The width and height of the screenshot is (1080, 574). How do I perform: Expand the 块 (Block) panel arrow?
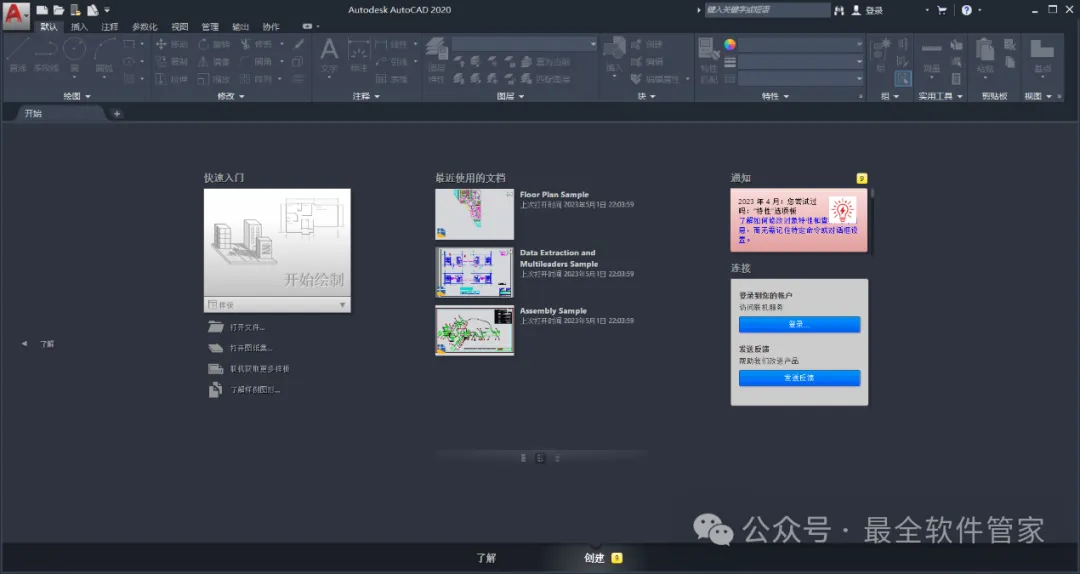click(652, 96)
